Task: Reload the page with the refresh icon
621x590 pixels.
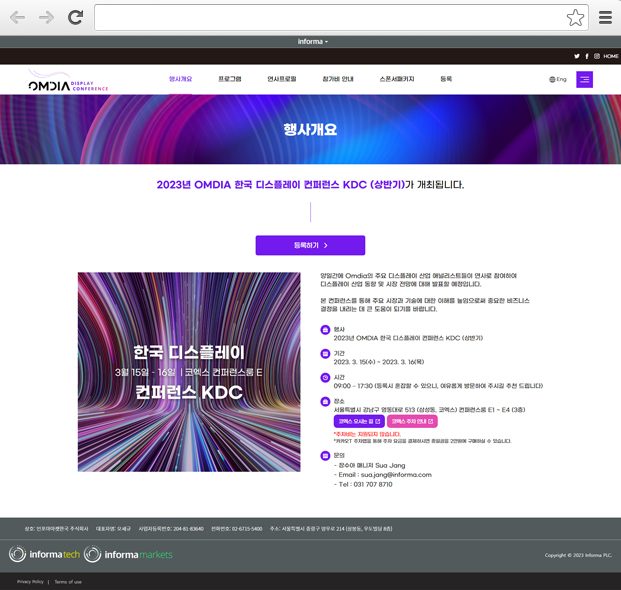Action: [x=75, y=17]
